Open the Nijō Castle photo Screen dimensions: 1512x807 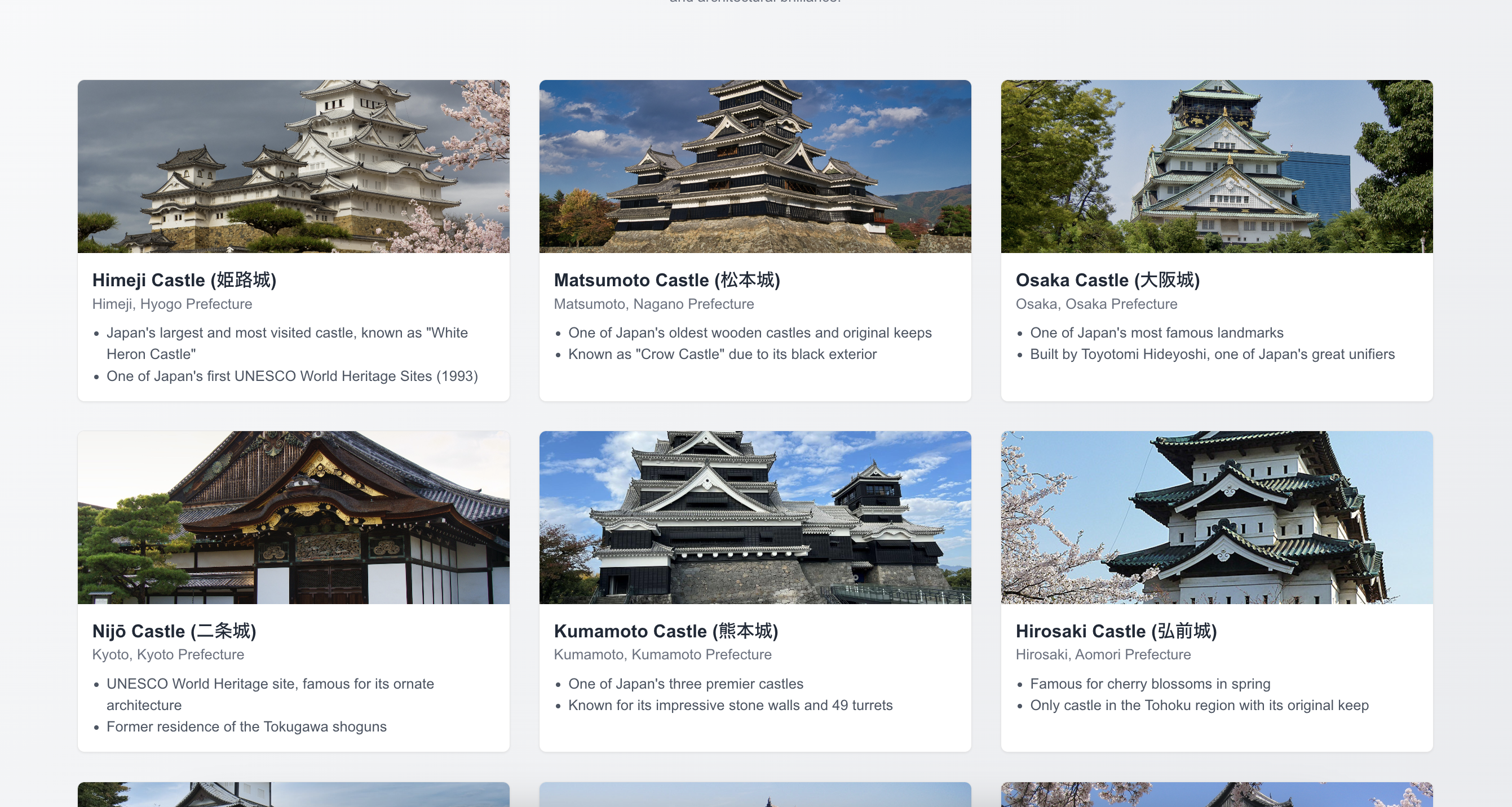click(294, 517)
